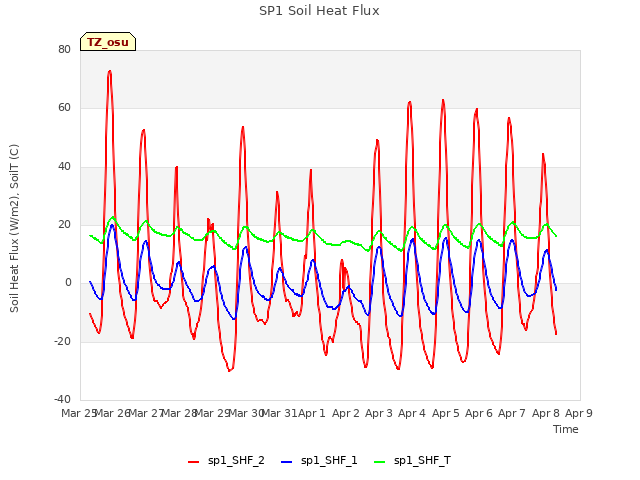
Task: Click the Mar 31 x-axis tick label
Action: coord(279,413)
